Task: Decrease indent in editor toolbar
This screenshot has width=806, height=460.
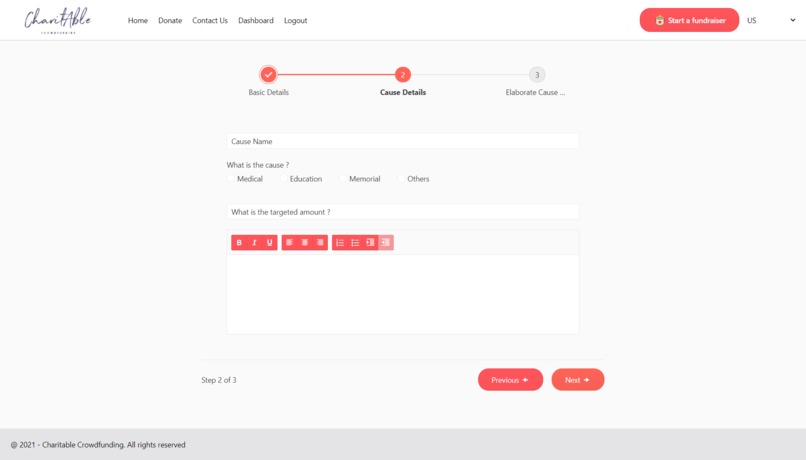Action: point(386,243)
